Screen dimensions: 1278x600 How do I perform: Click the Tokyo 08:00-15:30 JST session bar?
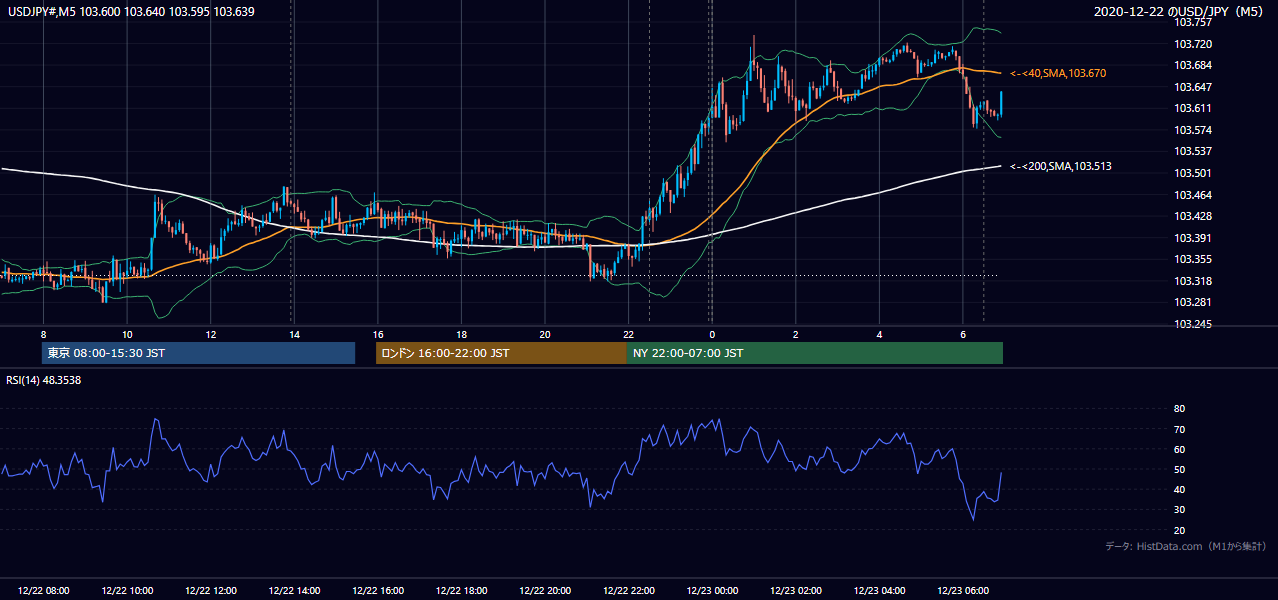pyautogui.click(x=198, y=353)
